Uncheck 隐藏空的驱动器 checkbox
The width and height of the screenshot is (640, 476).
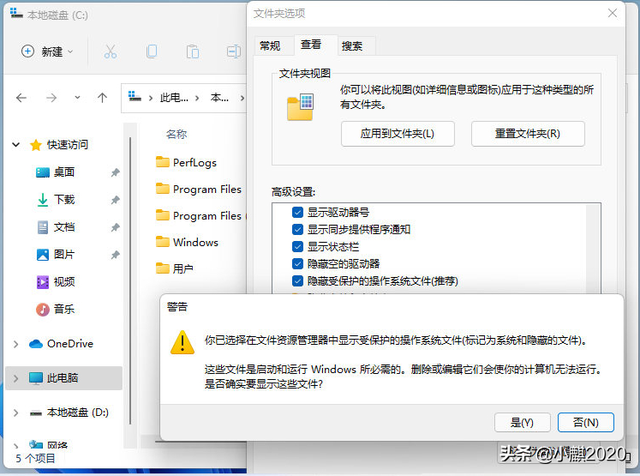(x=298, y=264)
